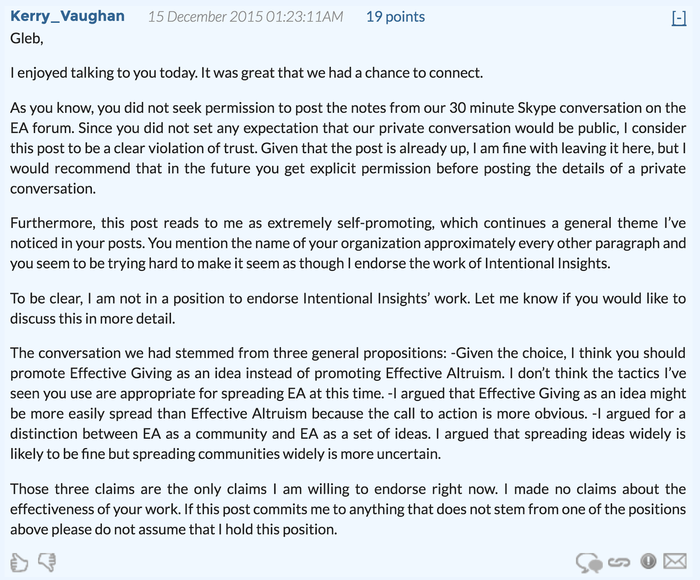The image size is (700, 580).
Task: Click the 15 December 2015 timestamp
Action: [x=245, y=17]
